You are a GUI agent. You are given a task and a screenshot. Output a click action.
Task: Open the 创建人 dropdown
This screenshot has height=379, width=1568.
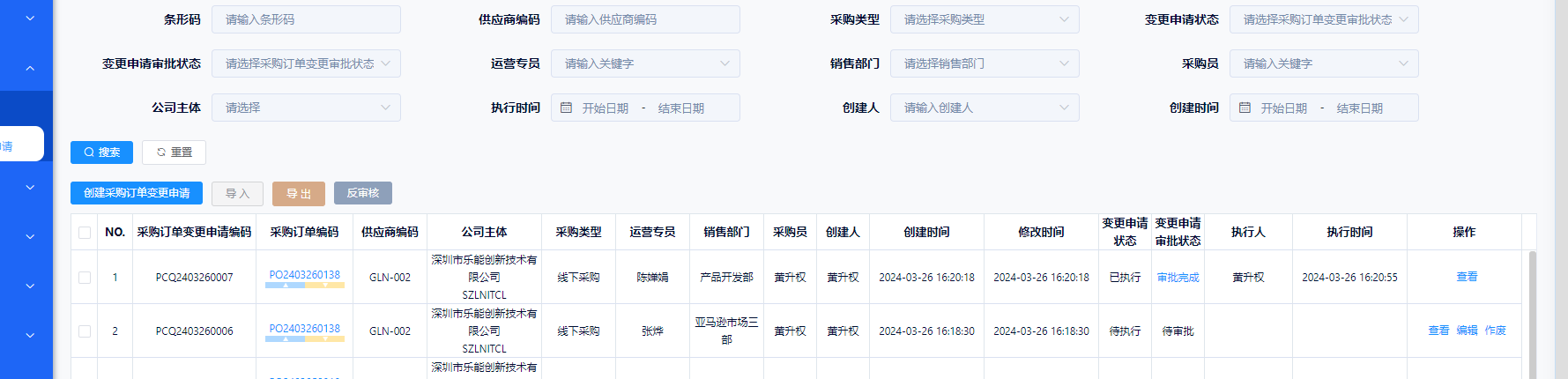point(985,108)
